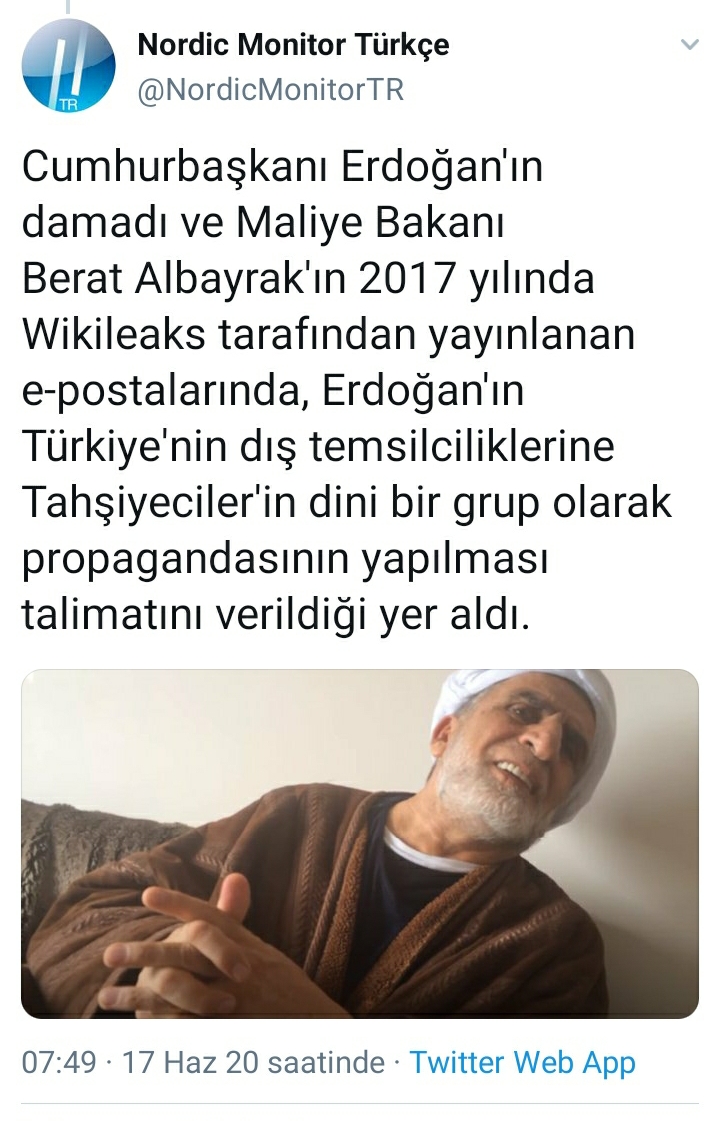The image size is (720, 1121).
Task: Open the Nordic Monitor Türkçe display name
Action: (293, 45)
